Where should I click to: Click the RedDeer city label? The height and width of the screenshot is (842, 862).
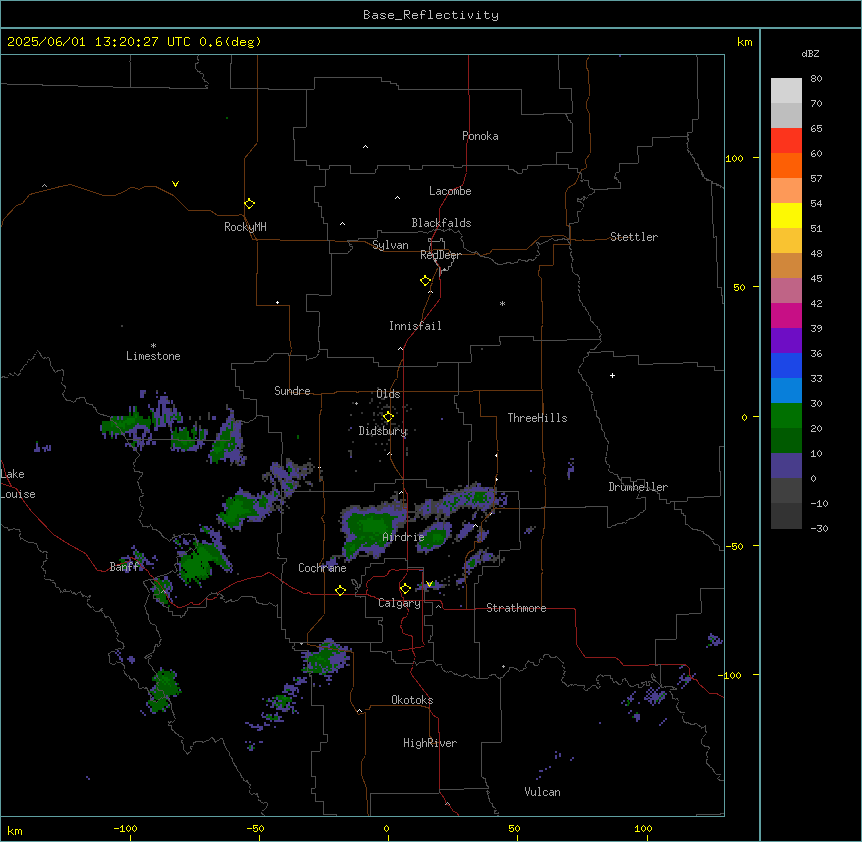pos(440,255)
